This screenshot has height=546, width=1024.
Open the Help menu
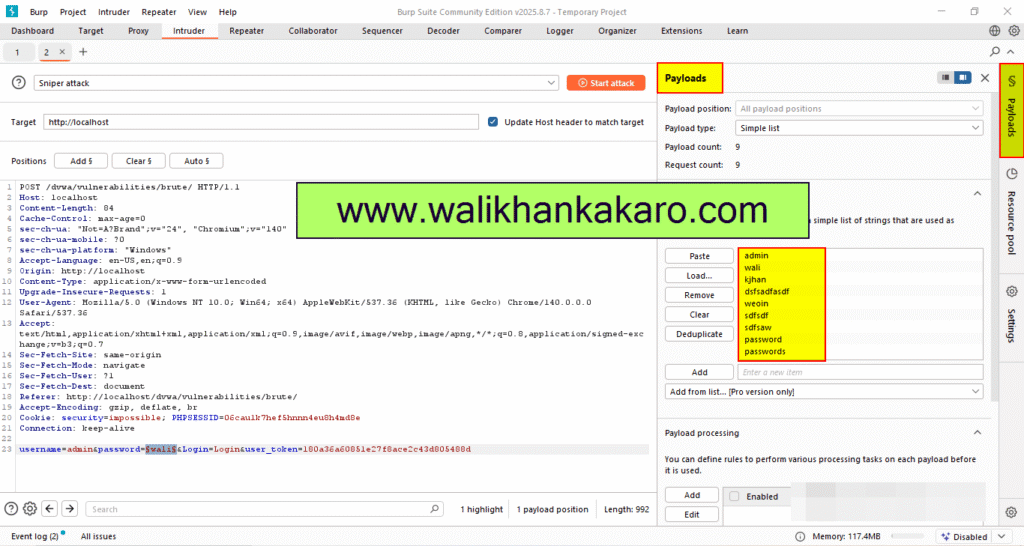[x=228, y=12]
